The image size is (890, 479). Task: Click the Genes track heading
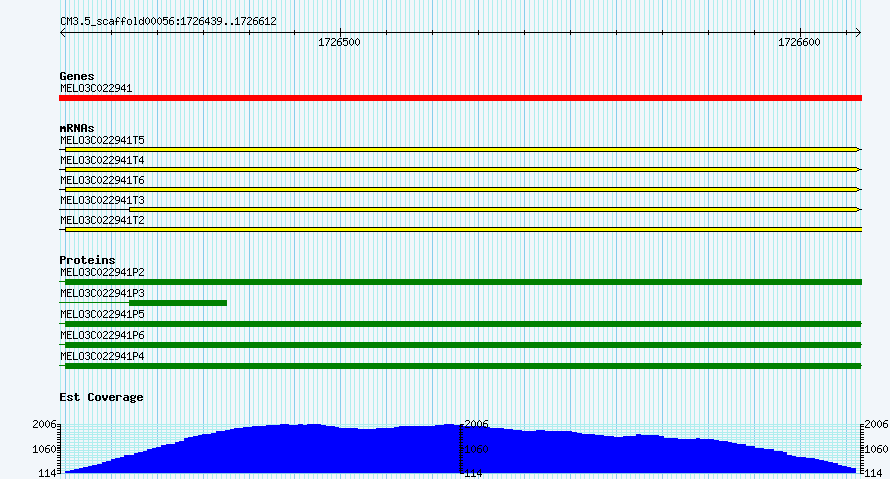[77, 76]
